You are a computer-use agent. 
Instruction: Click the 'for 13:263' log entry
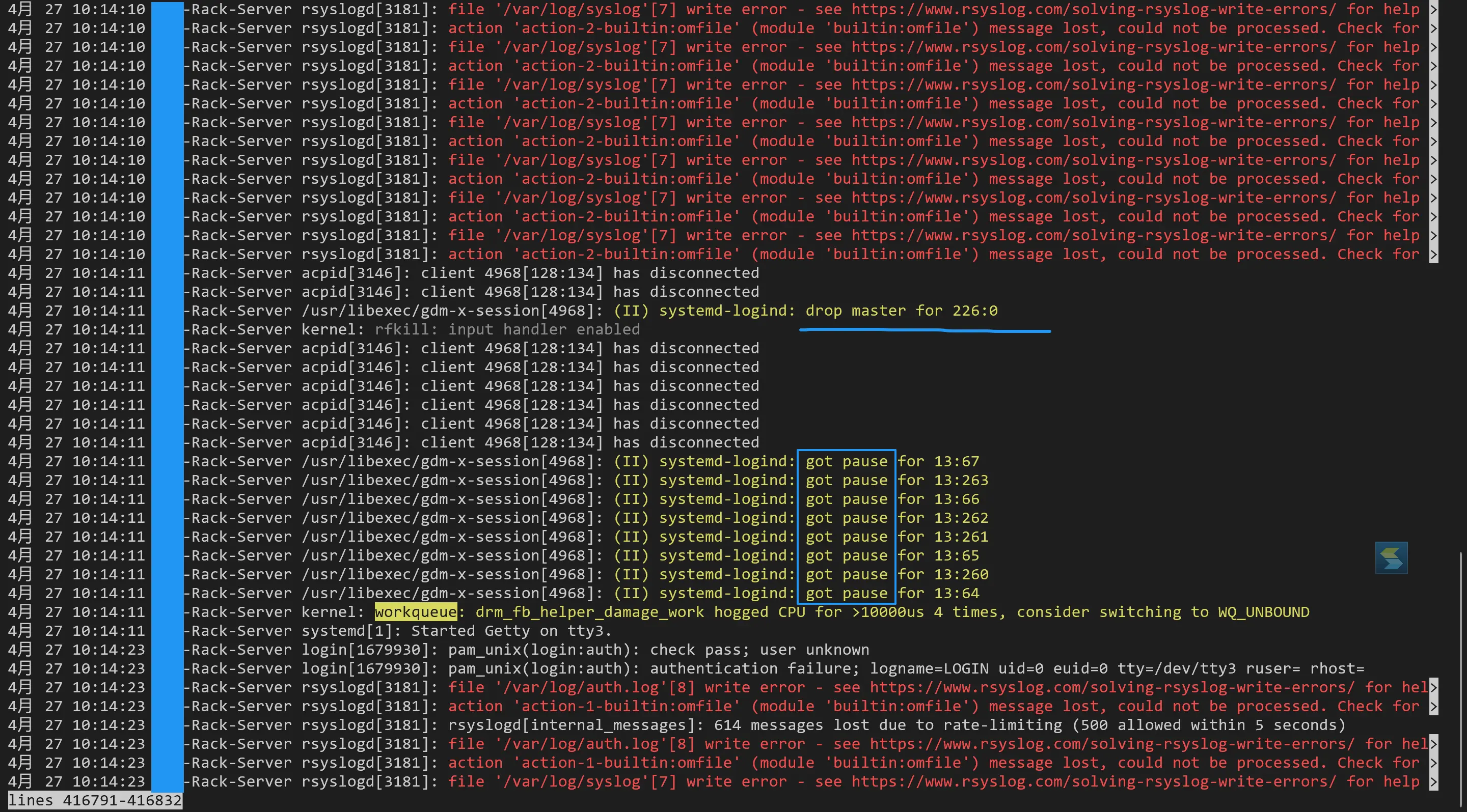point(942,480)
